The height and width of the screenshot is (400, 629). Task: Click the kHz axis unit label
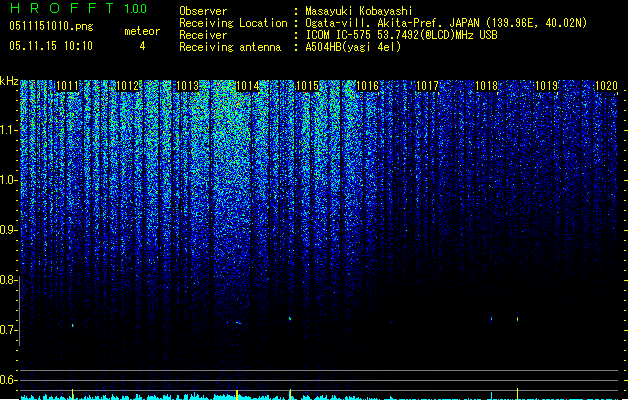click(x=9, y=81)
